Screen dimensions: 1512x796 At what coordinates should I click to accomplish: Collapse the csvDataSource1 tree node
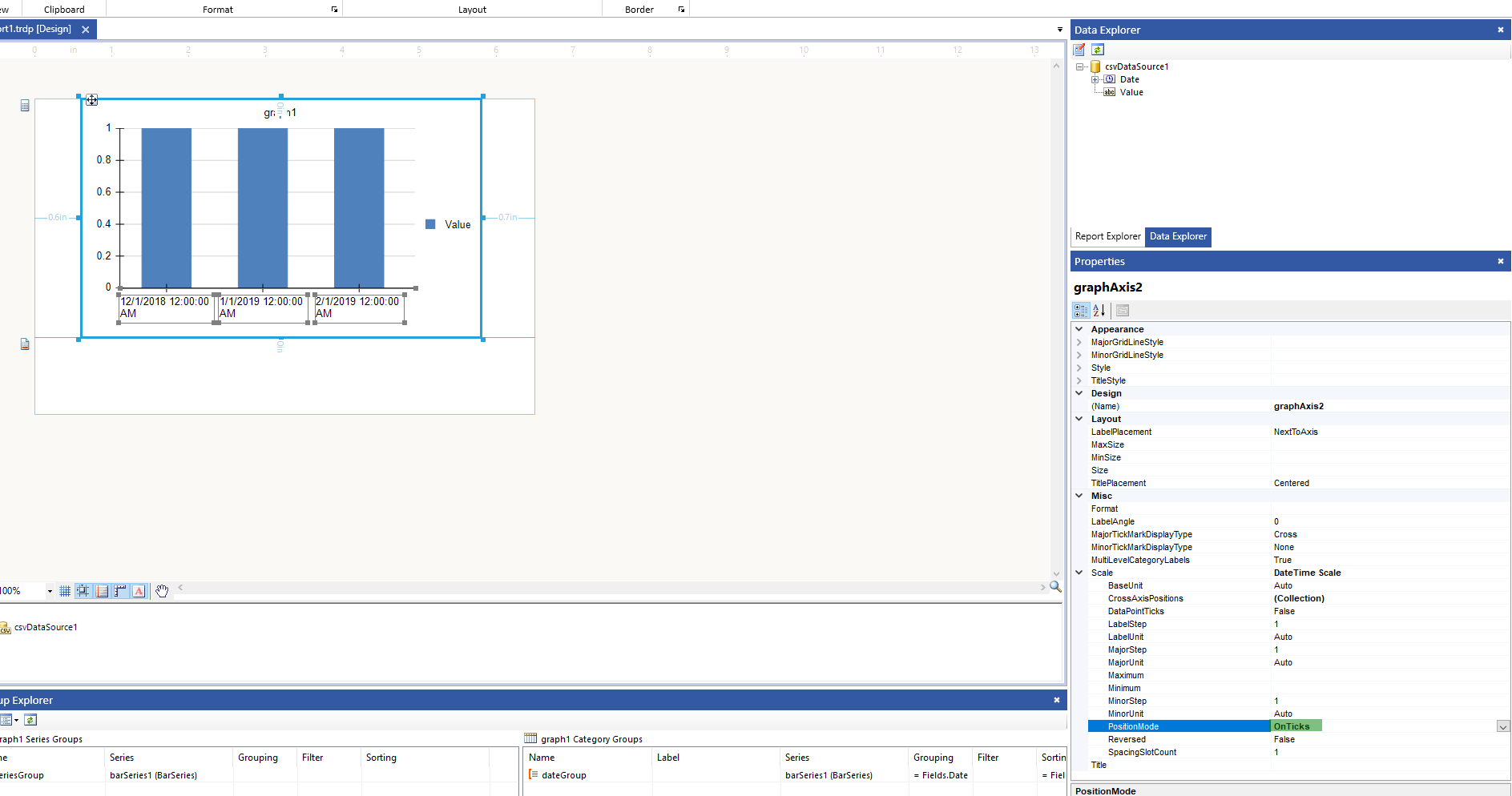click(1080, 66)
